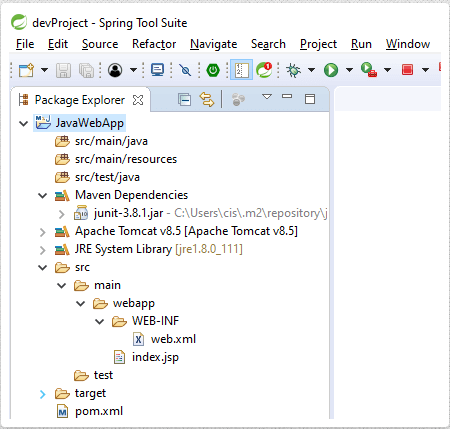Click the Save disk icon in toolbar
450x429 pixels.
[63, 70]
